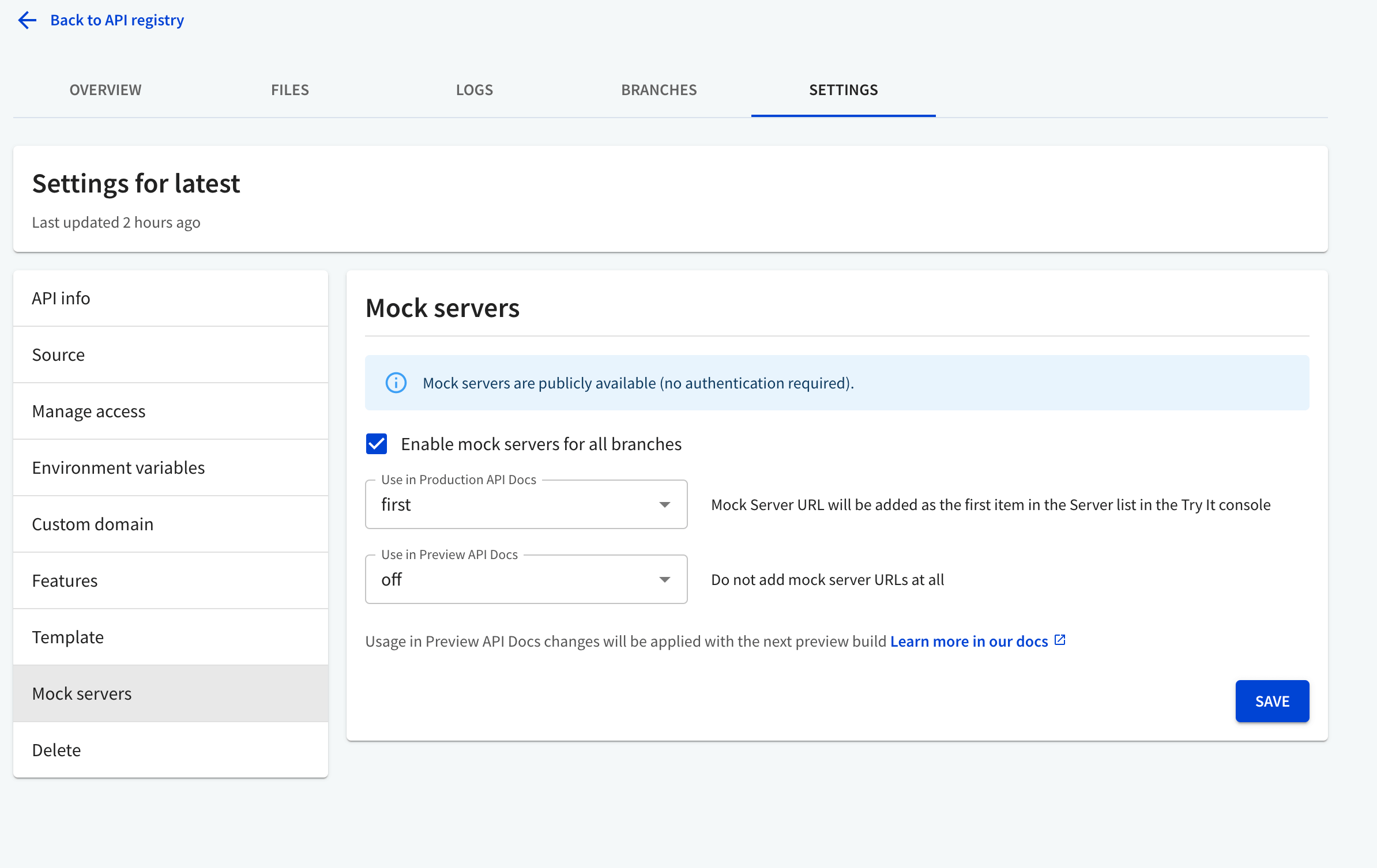Click the Do not add mock server URLs text
This screenshot has width=1377, height=868.
(x=827, y=580)
